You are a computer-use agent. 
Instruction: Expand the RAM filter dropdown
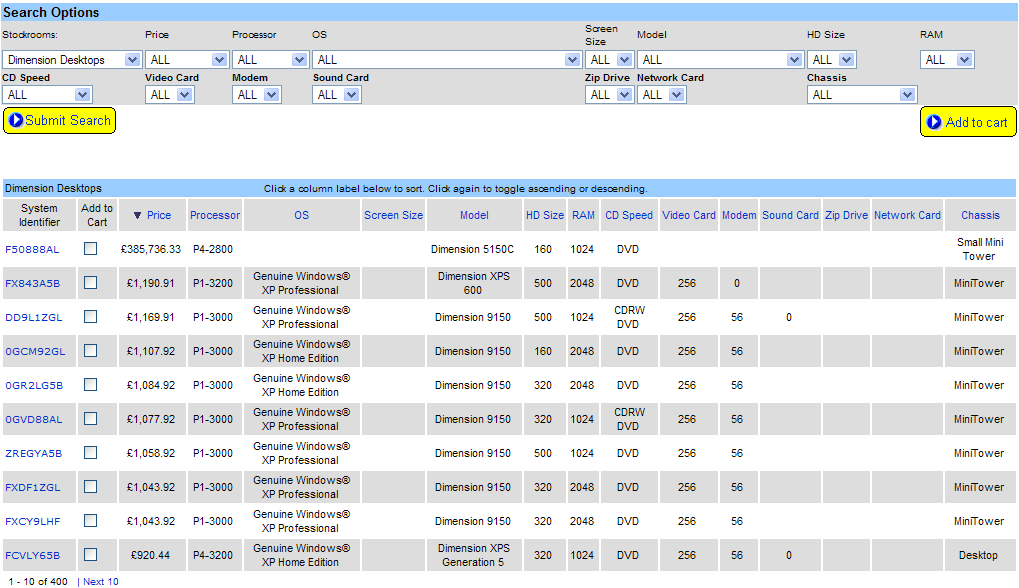(947, 60)
